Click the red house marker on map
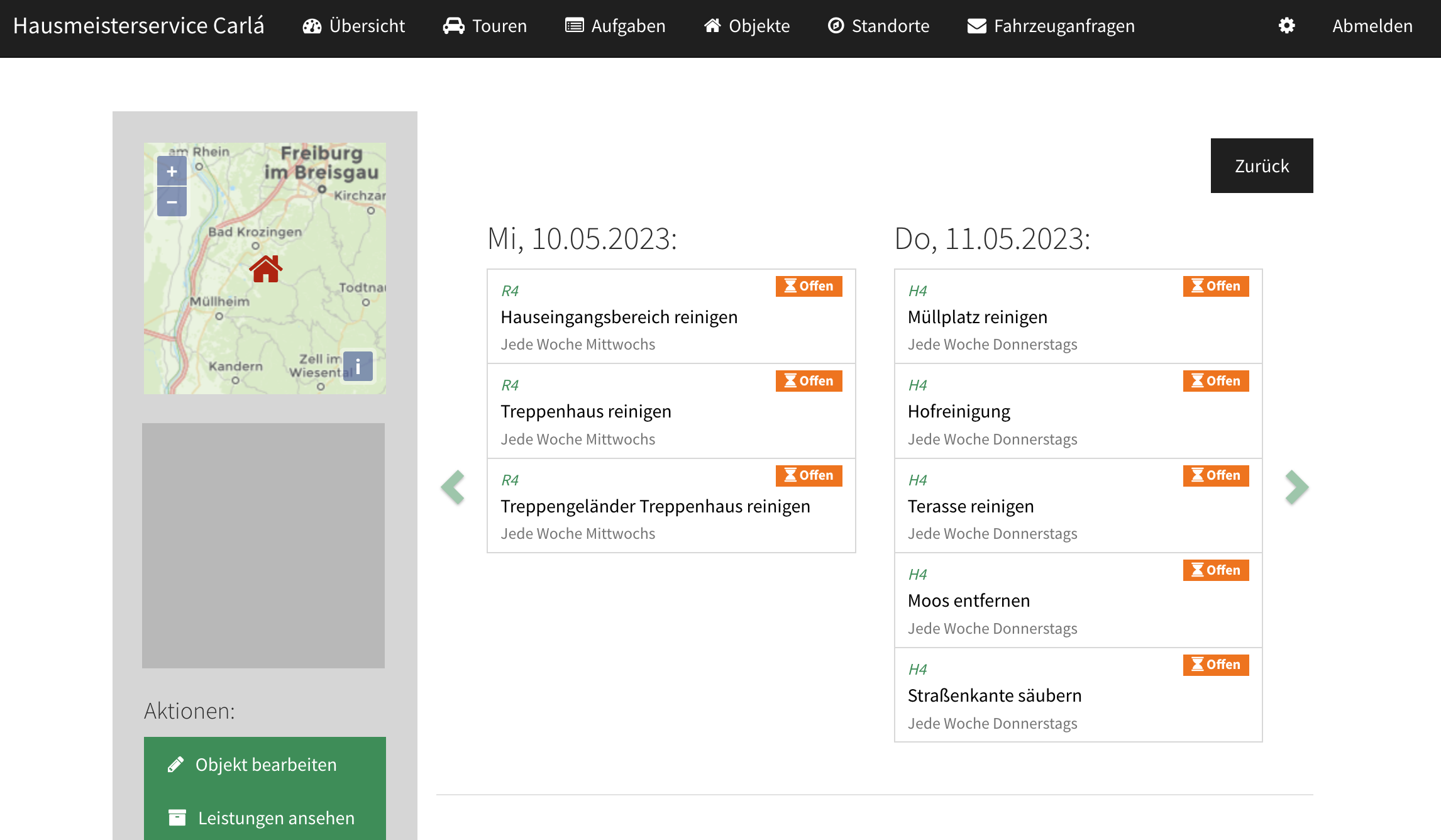Image resolution: width=1441 pixels, height=840 pixels. (265, 269)
